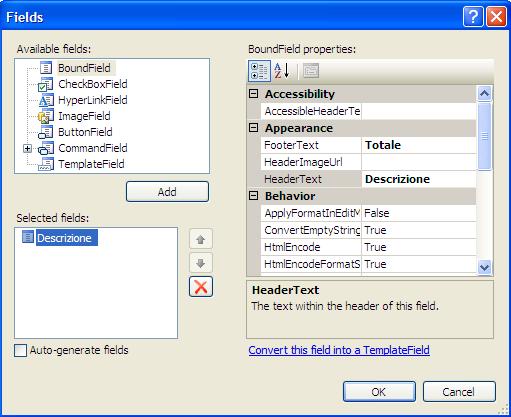Edit the FooterText value Totale
Screen dimensions: 511x417
tap(419, 145)
